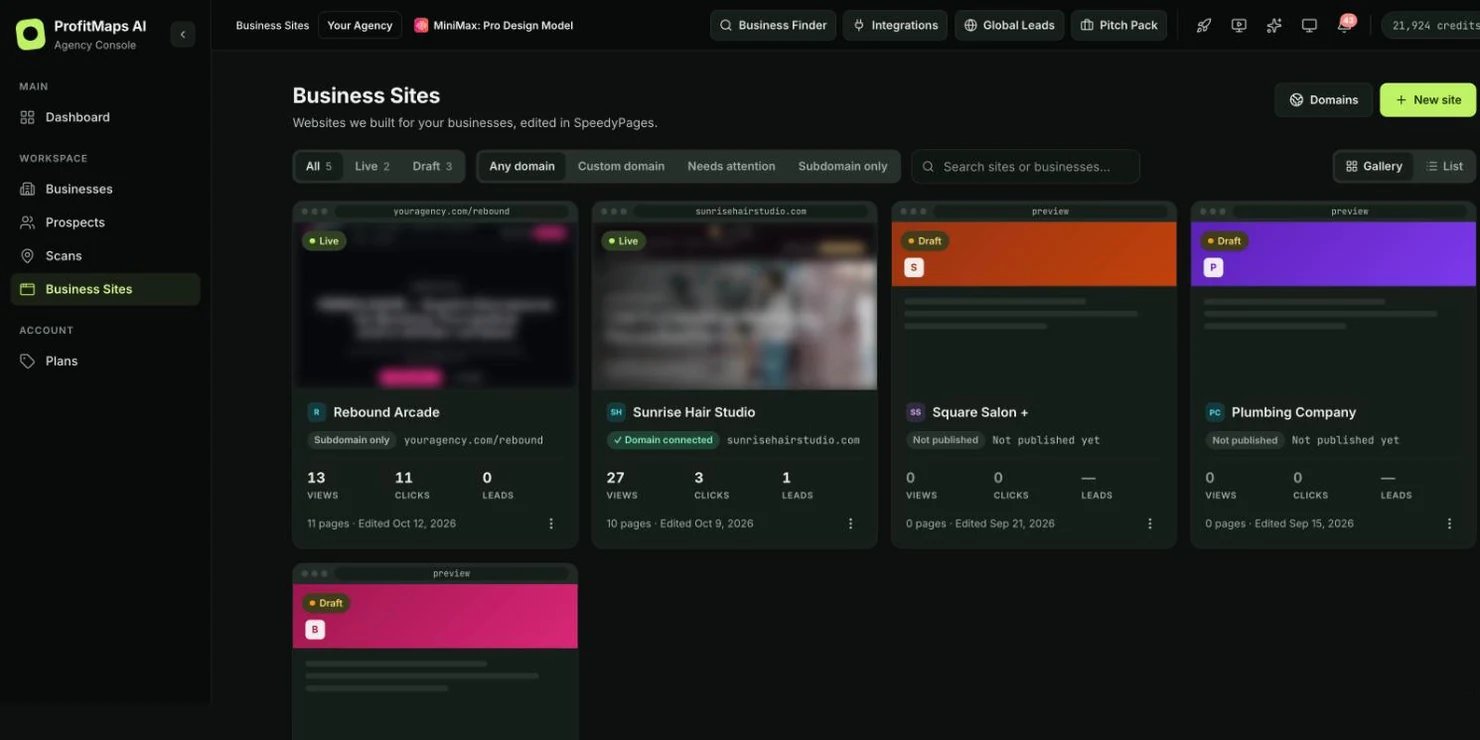The image size is (1480, 740).
Task: Open the Domains button
Action: (1323, 100)
